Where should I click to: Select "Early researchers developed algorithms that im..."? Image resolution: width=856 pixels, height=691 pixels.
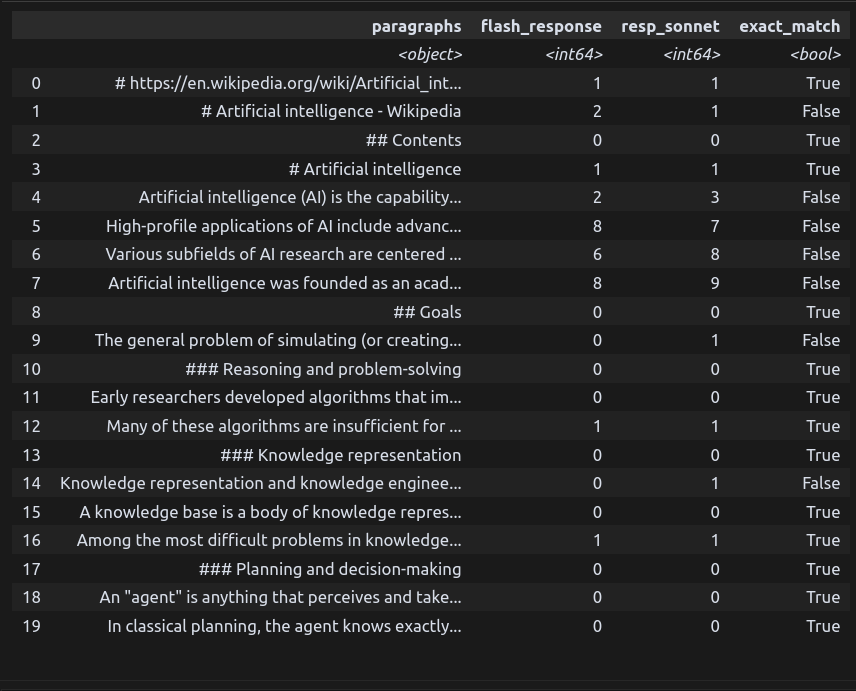(x=276, y=397)
